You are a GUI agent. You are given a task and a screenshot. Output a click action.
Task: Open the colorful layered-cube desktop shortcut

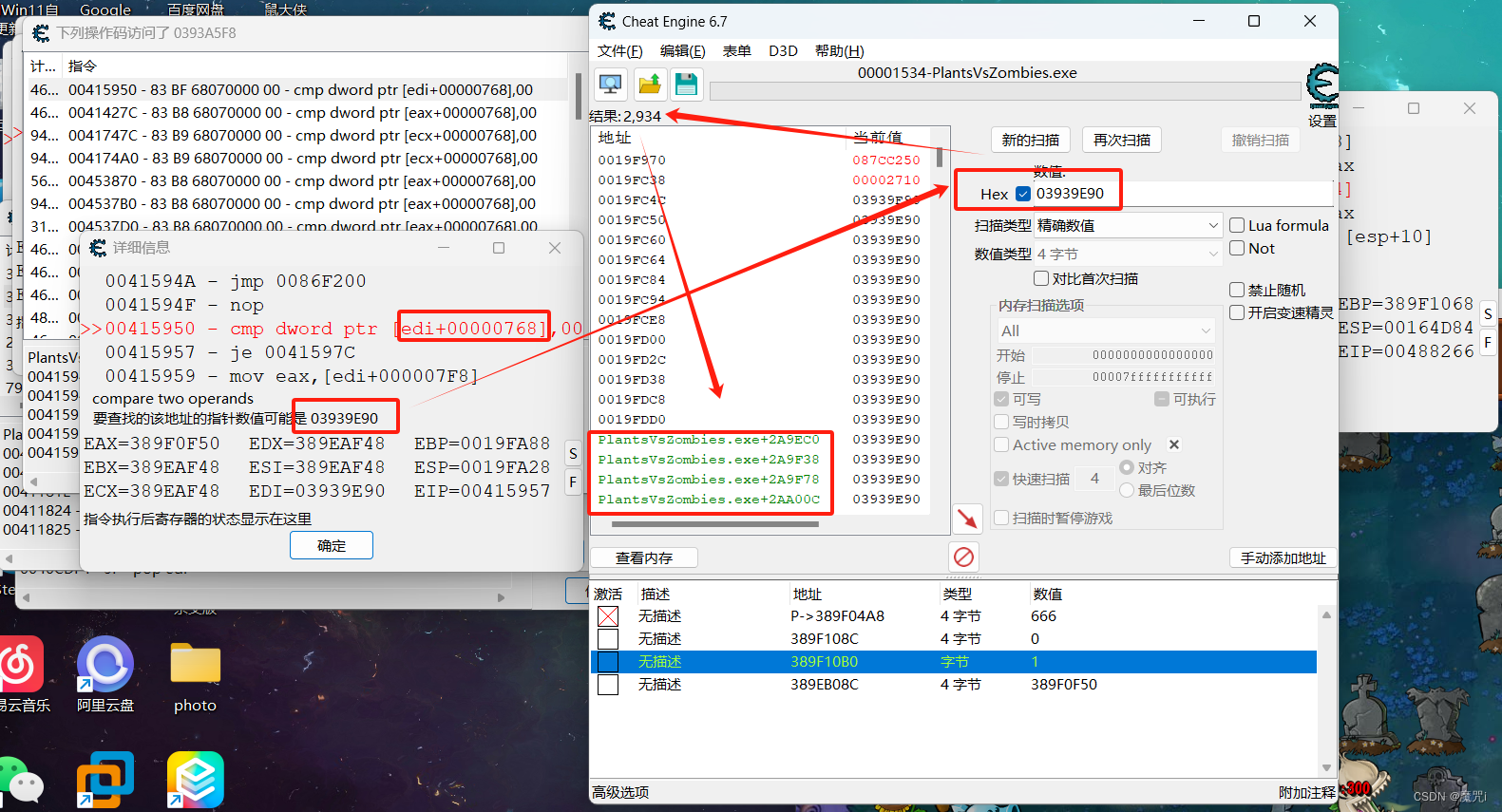tap(195, 780)
